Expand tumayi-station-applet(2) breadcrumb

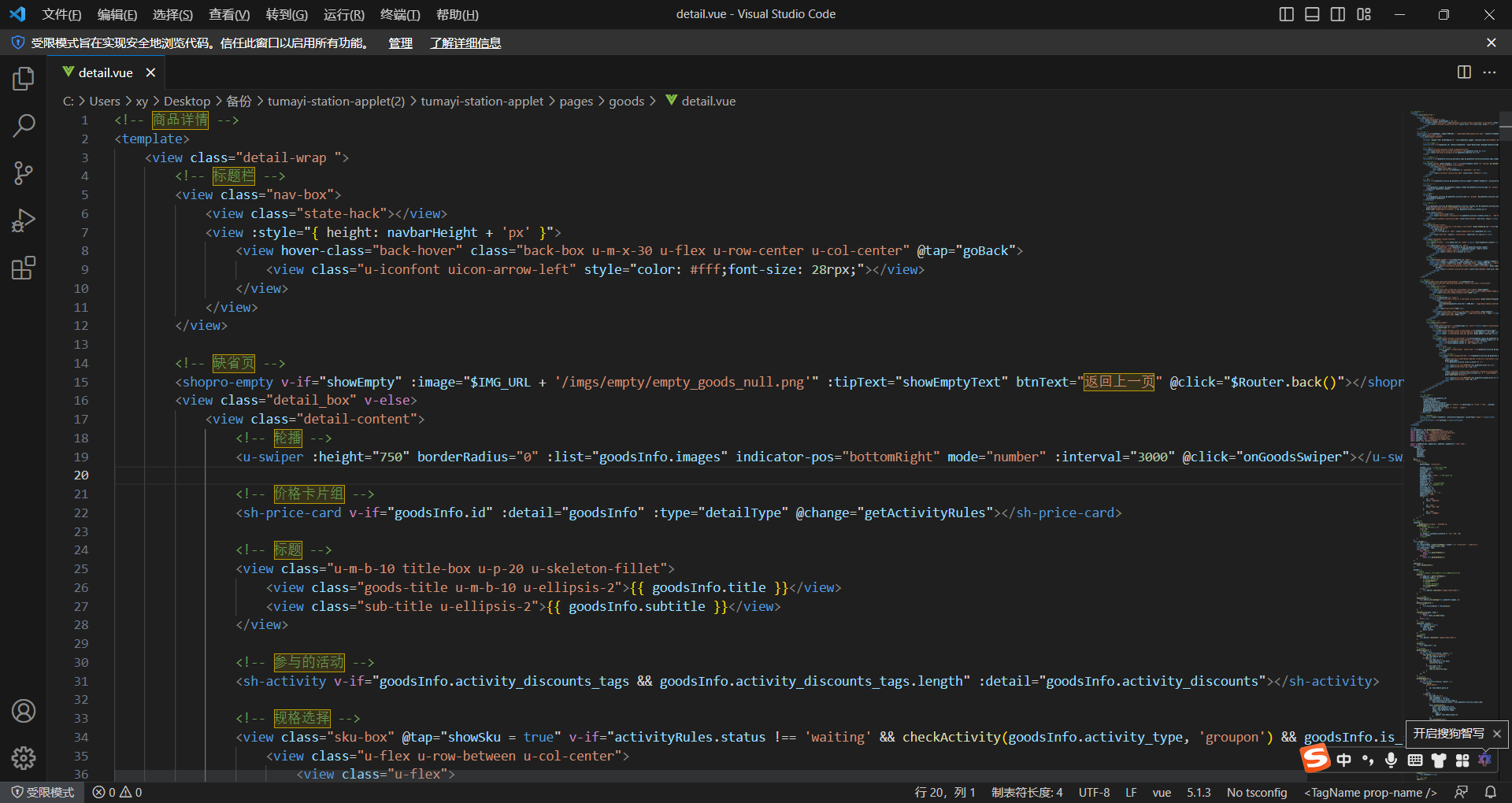click(336, 101)
